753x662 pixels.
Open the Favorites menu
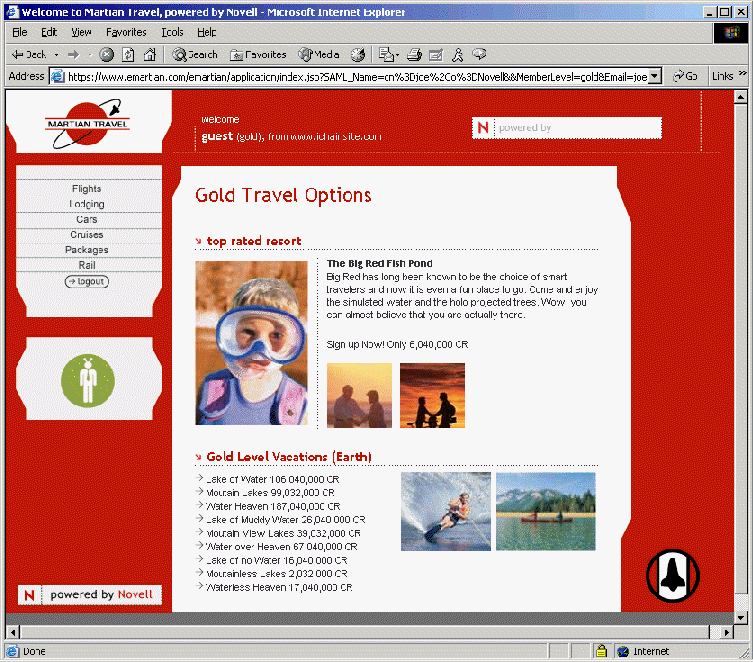pos(126,32)
